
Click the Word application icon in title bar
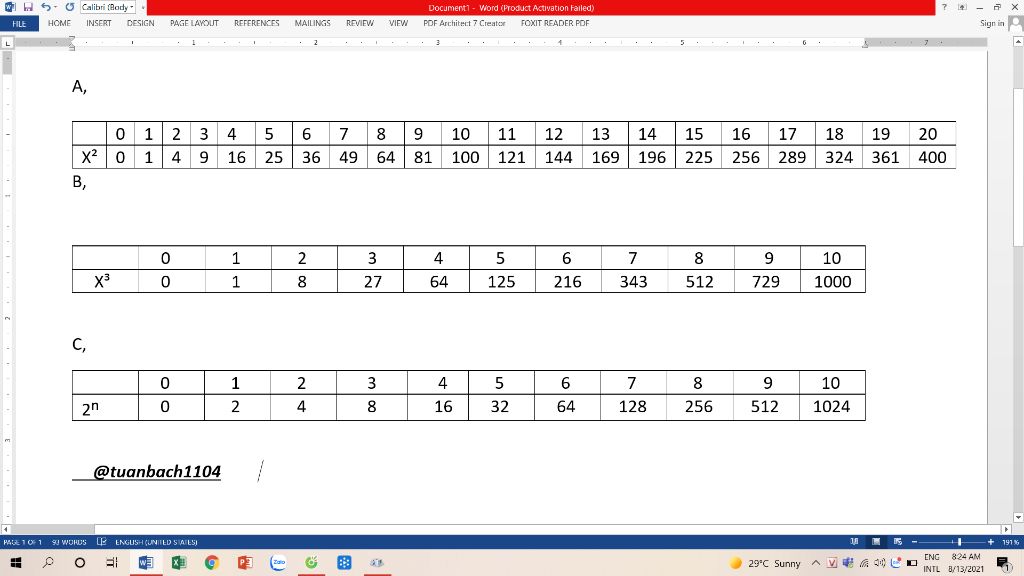pyautogui.click(x=10, y=7)
